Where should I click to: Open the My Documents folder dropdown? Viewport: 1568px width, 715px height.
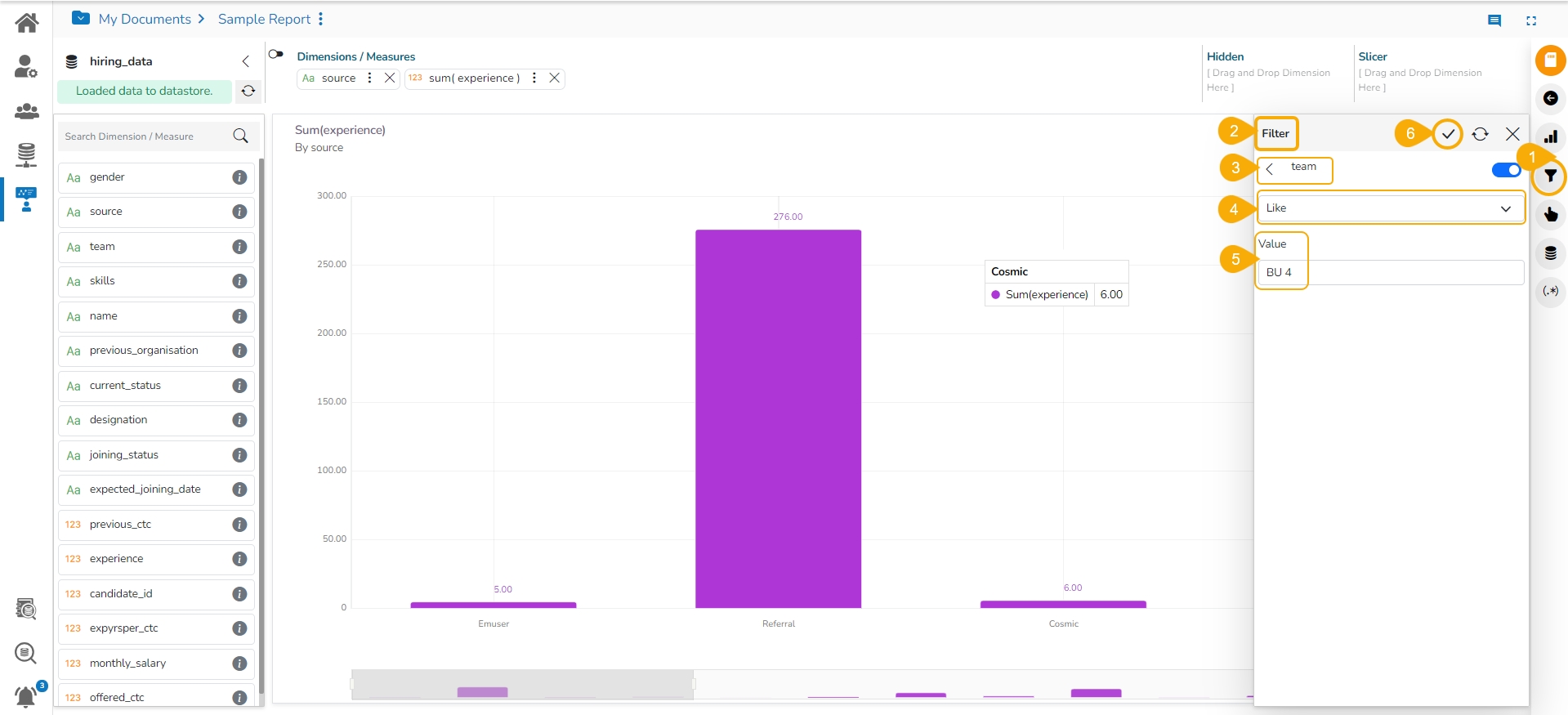coord(81,17)
